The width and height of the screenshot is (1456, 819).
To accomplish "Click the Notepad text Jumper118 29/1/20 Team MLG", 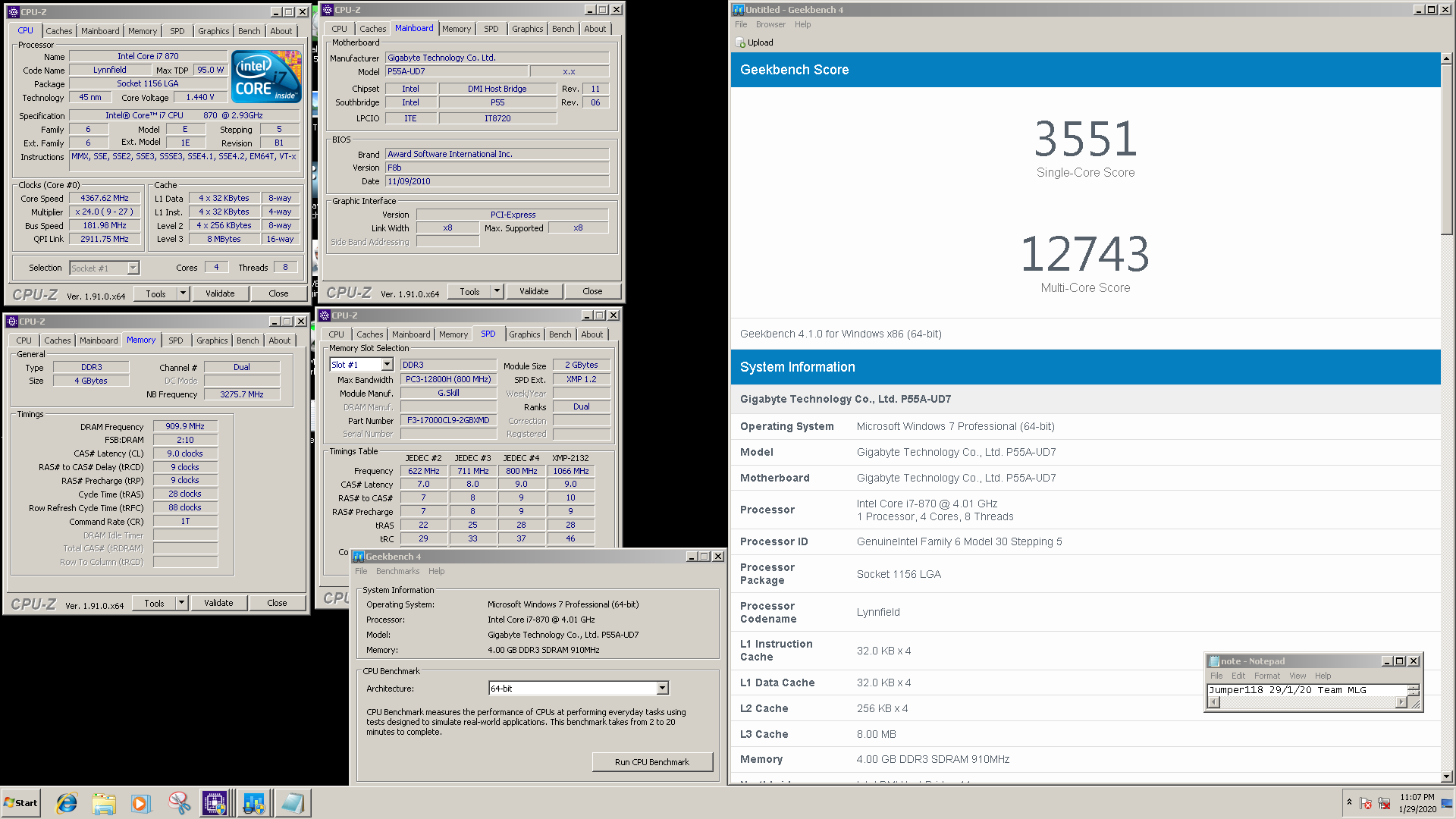I will pos(1287,690).
